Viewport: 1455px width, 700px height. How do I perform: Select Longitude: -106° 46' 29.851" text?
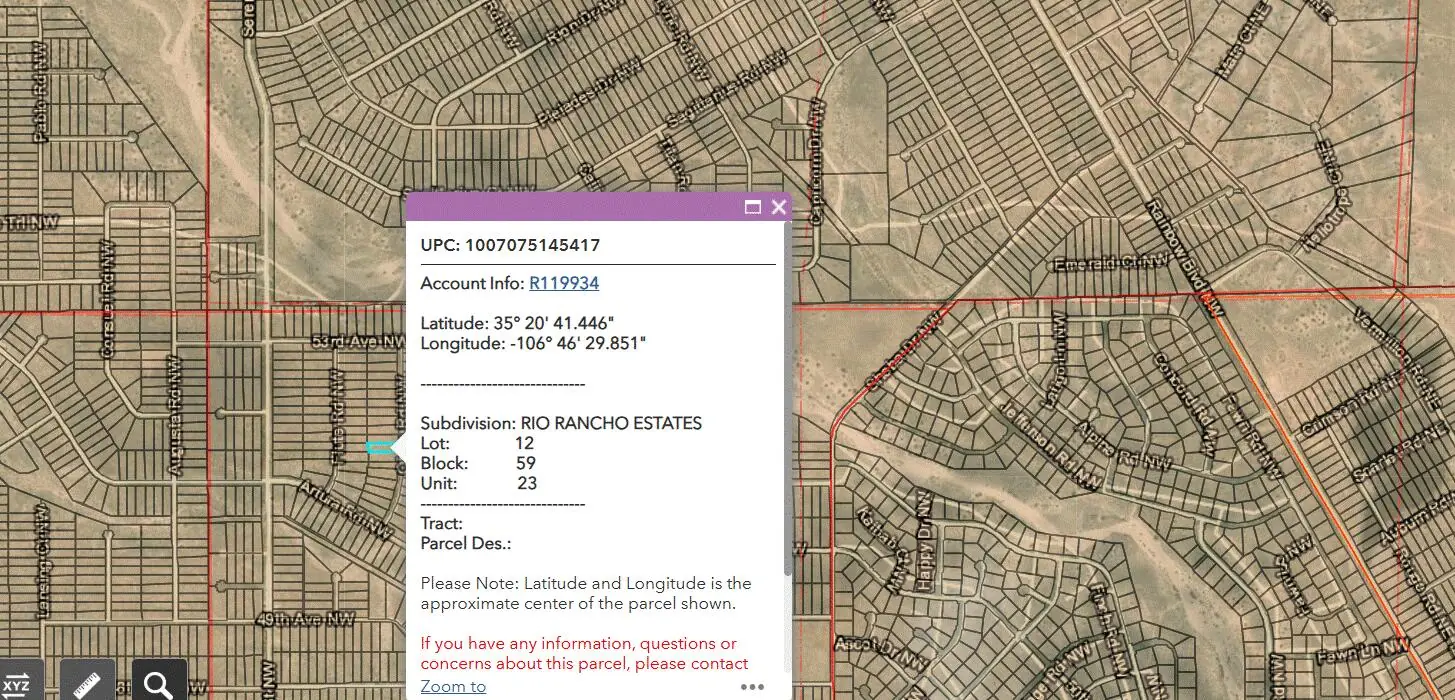click(533, 343)
